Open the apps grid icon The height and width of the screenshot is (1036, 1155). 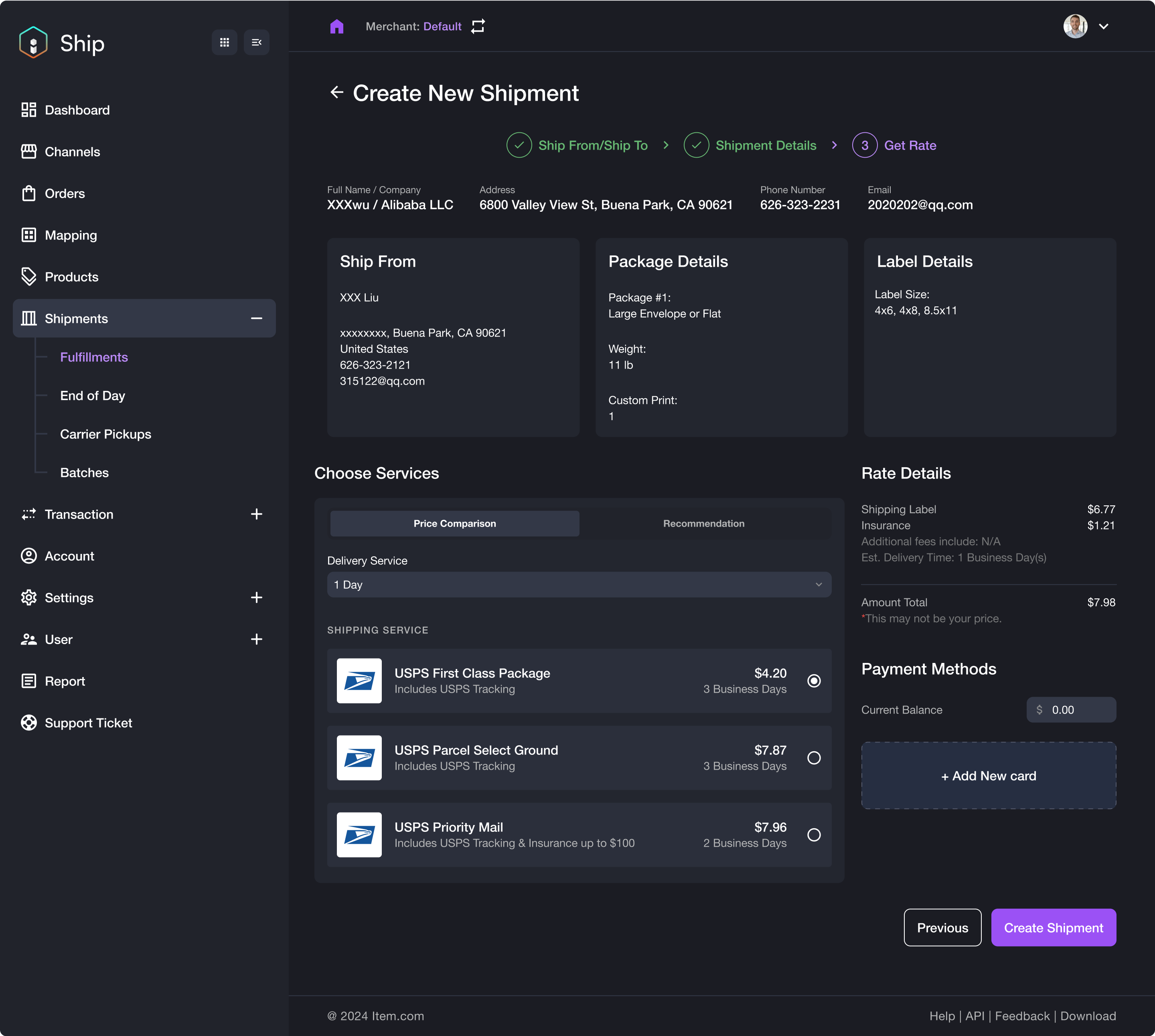pos(224,42)
